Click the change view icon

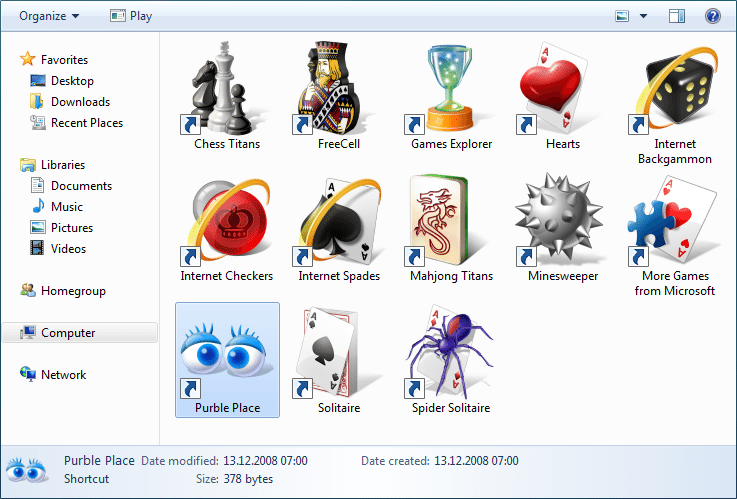click(x=622, y=16)
